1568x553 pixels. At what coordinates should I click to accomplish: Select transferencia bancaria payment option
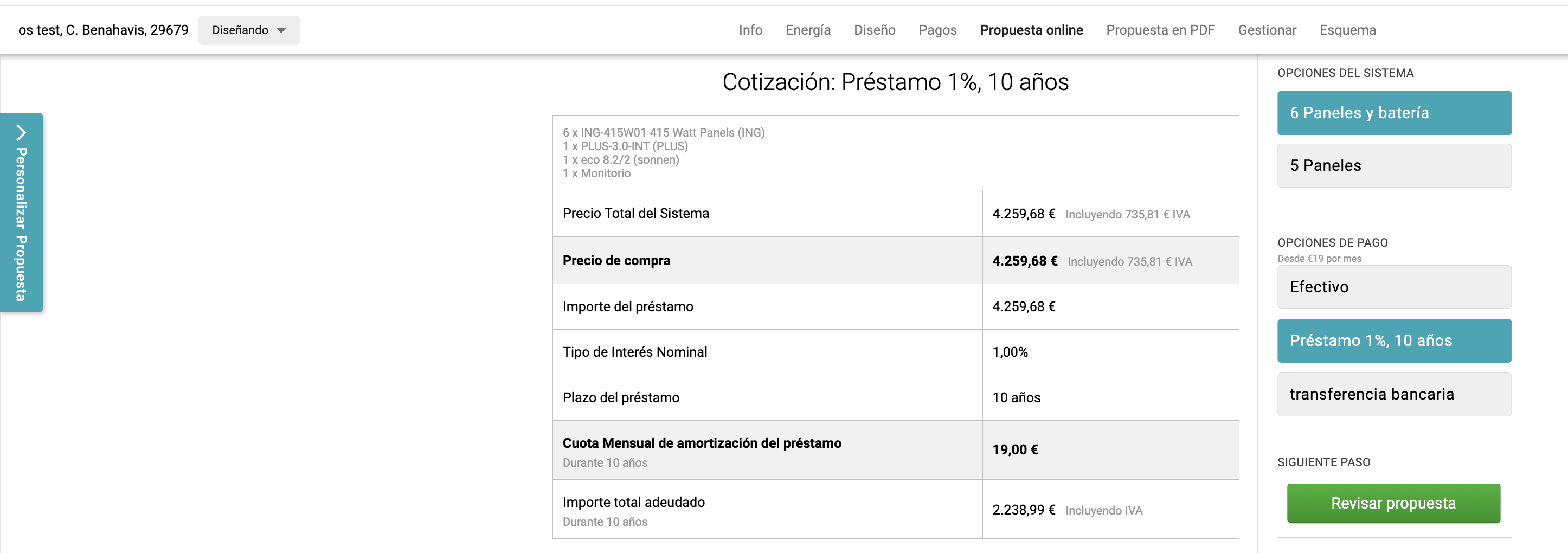pyautogui.click(x=1394, y=394)
